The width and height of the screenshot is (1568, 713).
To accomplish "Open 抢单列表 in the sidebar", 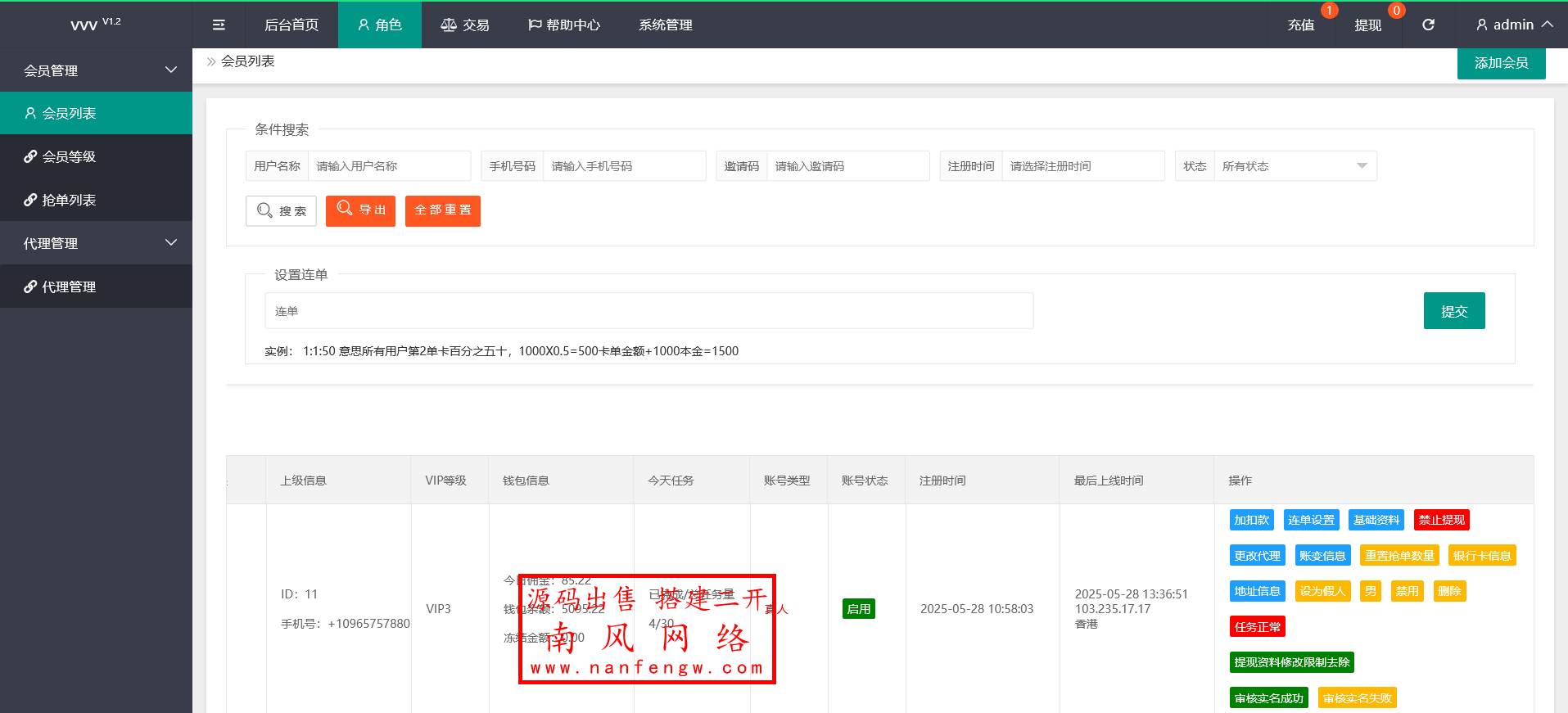I will [69, 200].
